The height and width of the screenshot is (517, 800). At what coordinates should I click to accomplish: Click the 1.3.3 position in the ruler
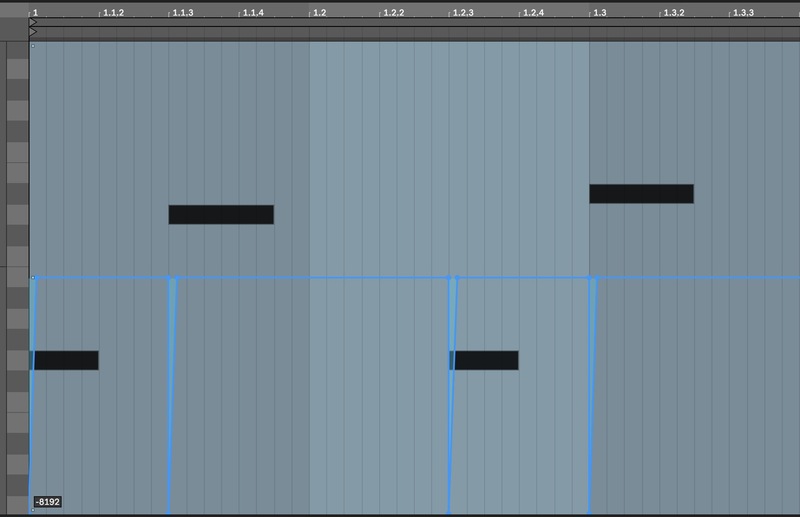(743, 13)
